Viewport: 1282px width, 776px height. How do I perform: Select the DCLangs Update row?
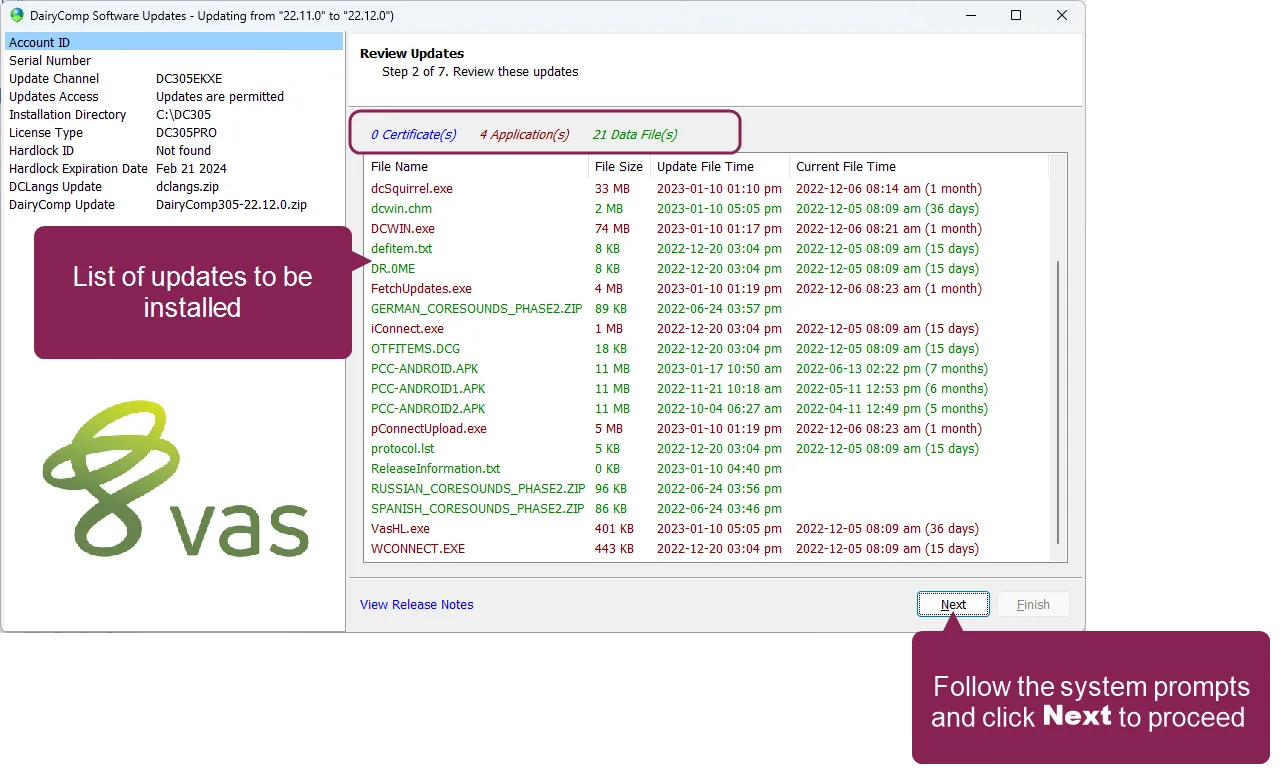pyautogui.click(x=174, y=186)
